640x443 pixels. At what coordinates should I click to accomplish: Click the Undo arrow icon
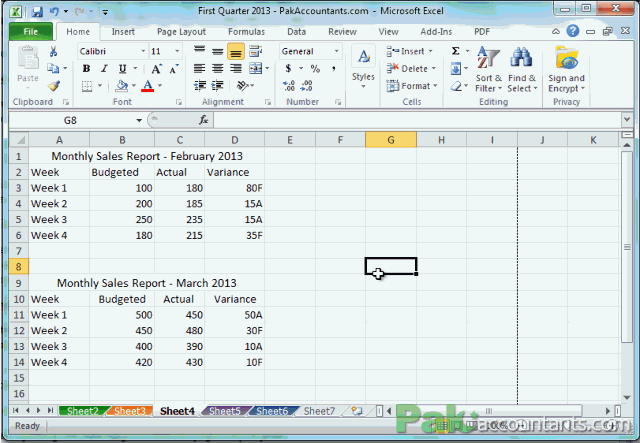(54, 11)
